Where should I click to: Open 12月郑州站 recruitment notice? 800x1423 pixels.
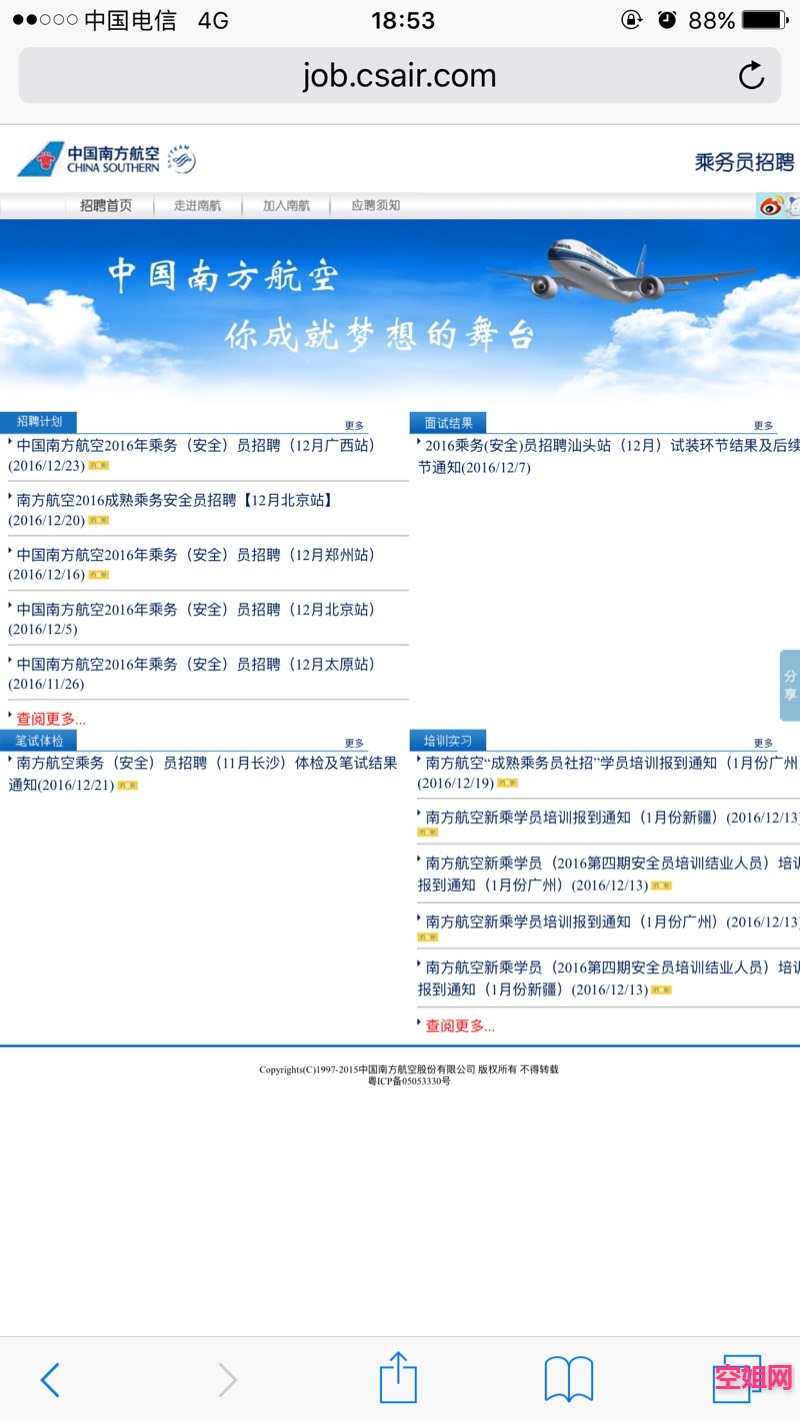pyautogui.click(x=195, y=564)
